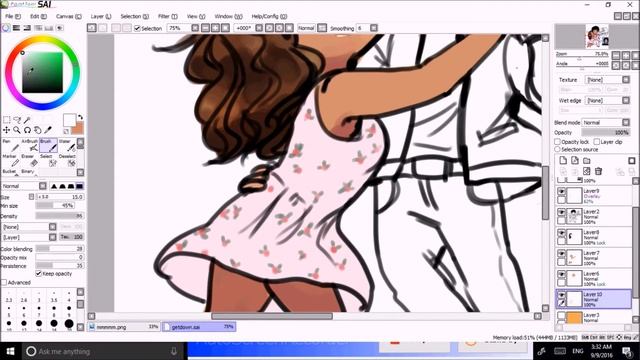Open the canvas zoom 75% dropdown
640x360 pixels.
[x=195, y=28]
